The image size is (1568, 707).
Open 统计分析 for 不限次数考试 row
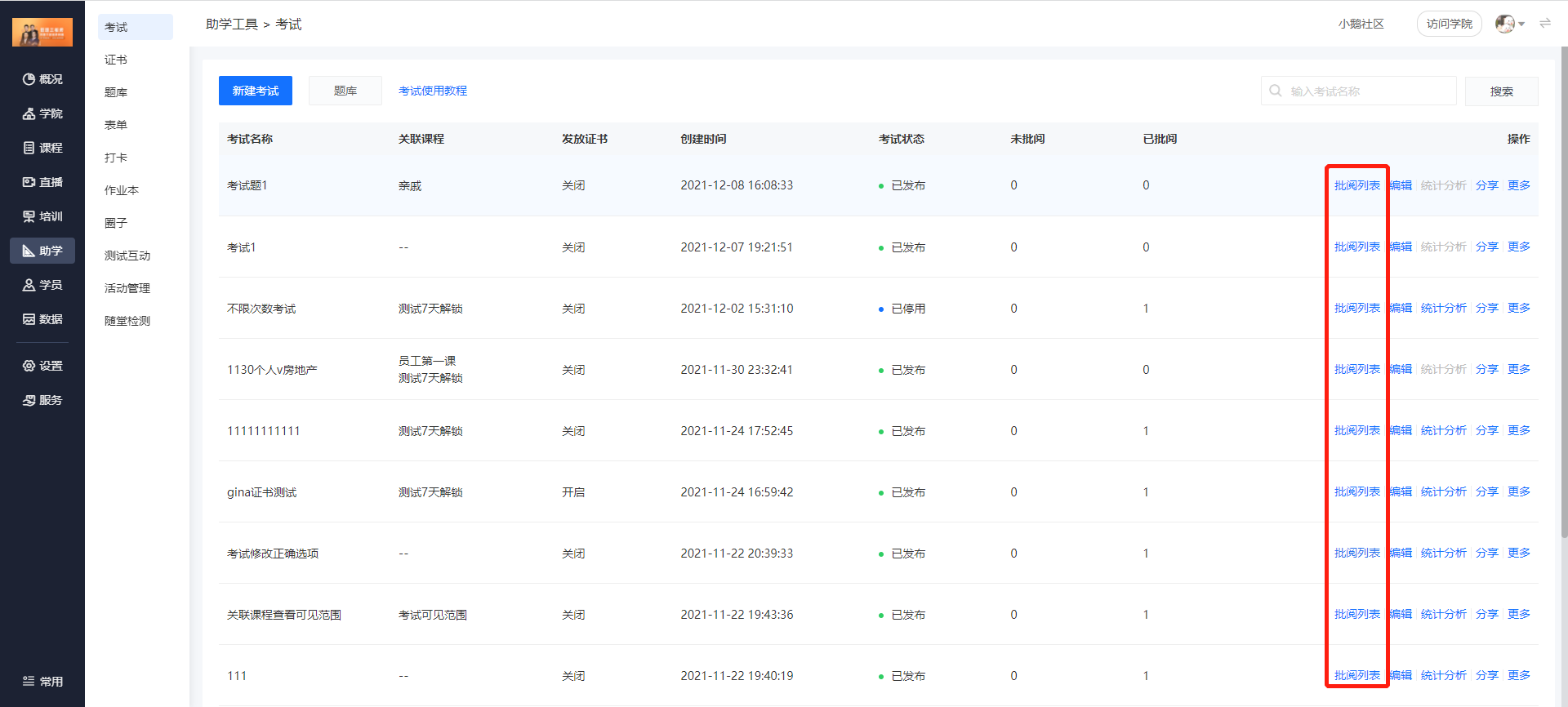coord(1443,308)
